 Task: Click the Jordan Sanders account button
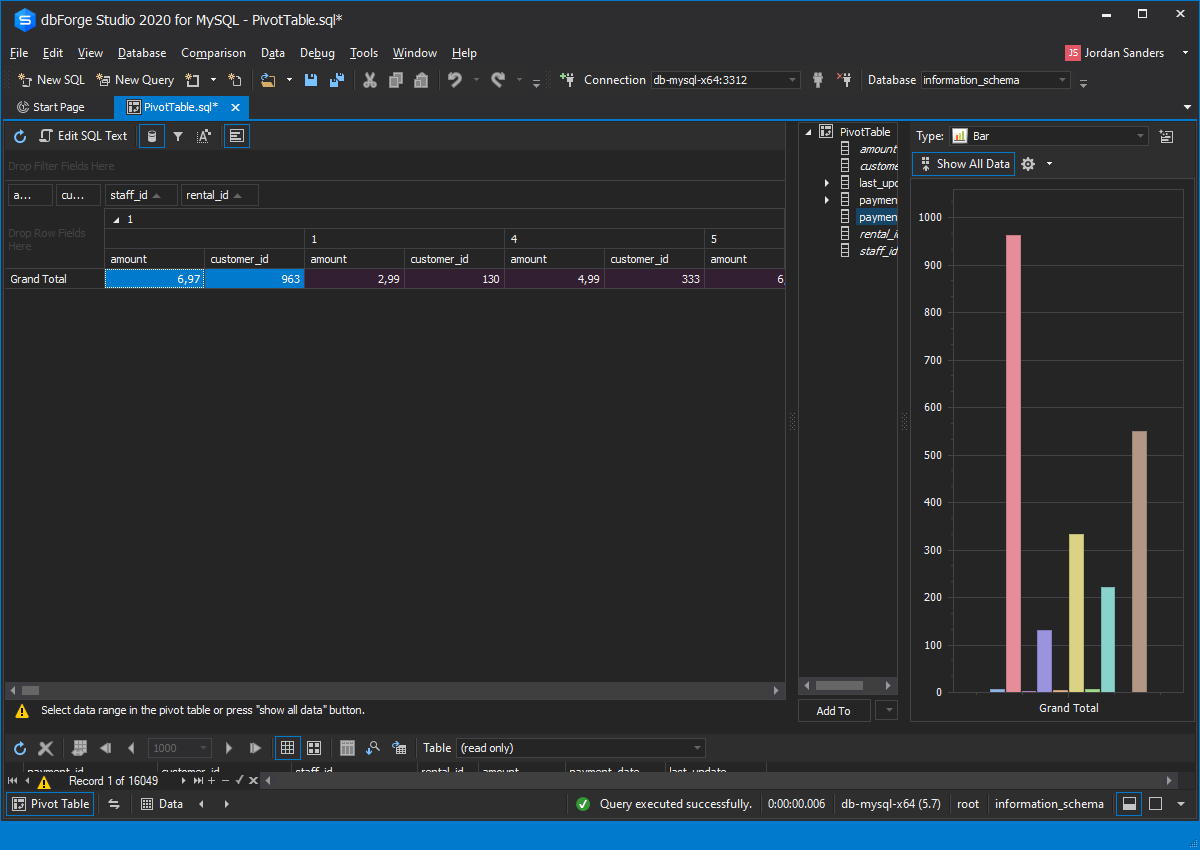[x=1115, y=53]
